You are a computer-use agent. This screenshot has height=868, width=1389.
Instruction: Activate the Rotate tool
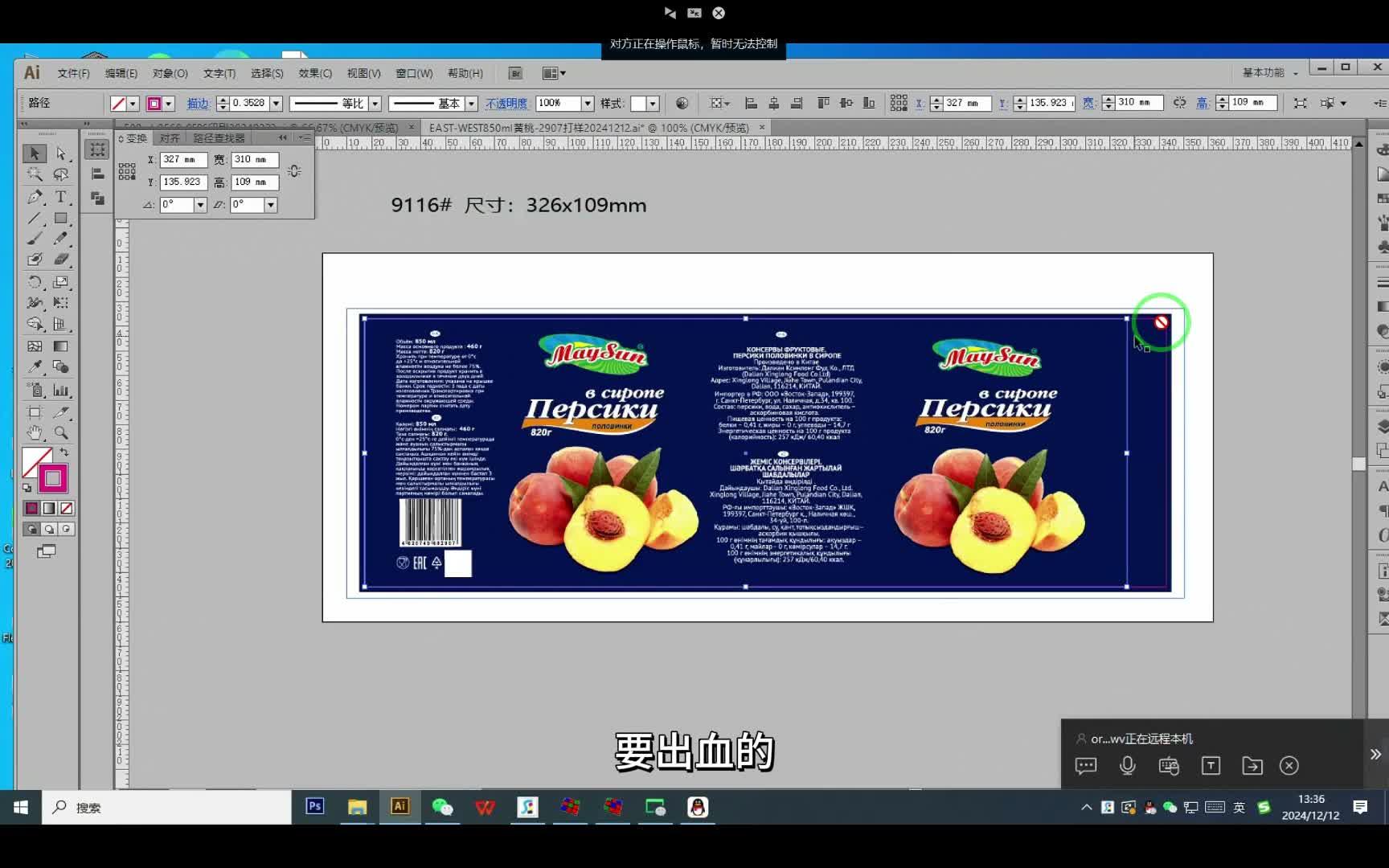click(34, 282)
